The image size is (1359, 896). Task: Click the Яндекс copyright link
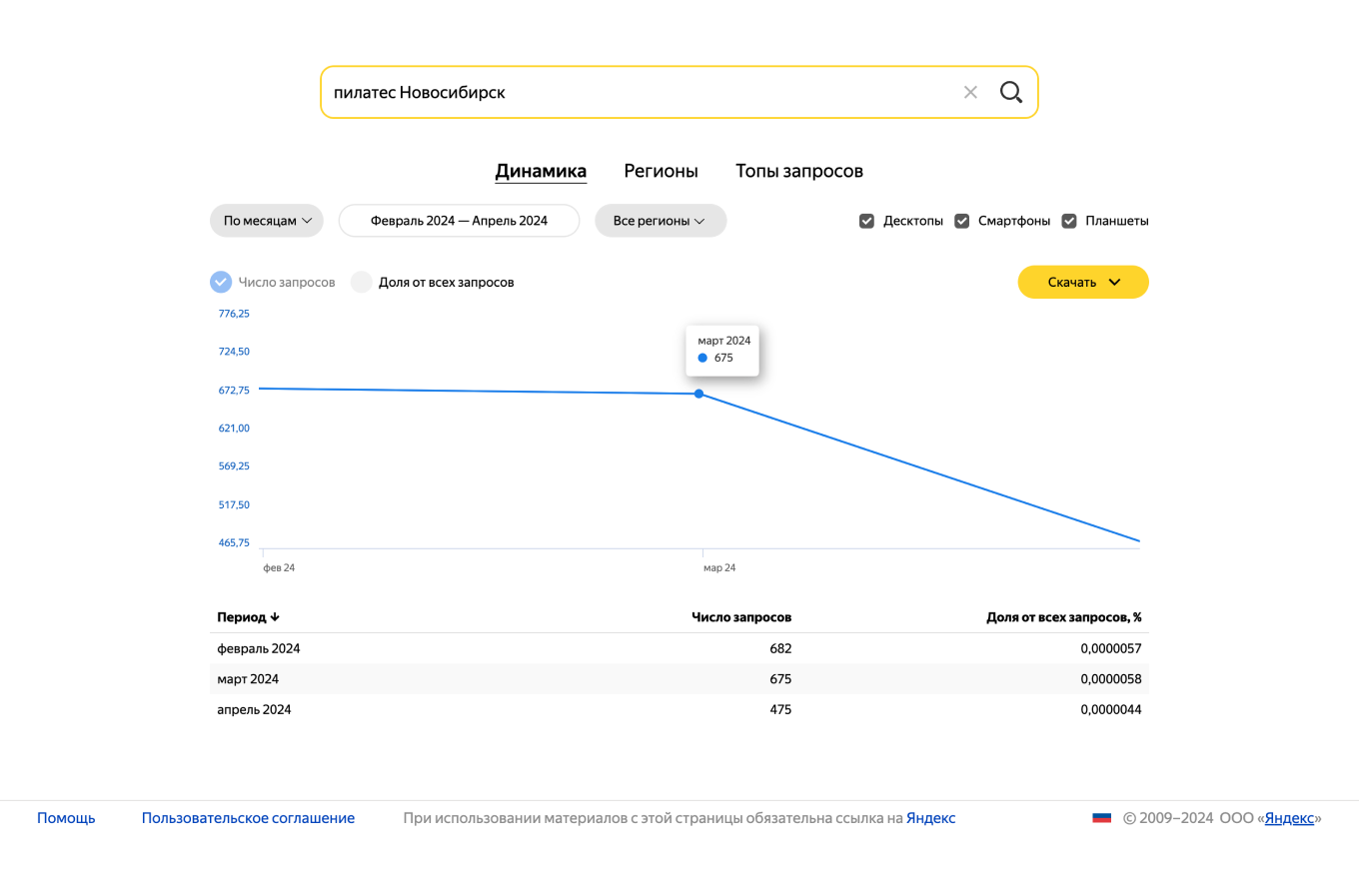pos(1289,818)
